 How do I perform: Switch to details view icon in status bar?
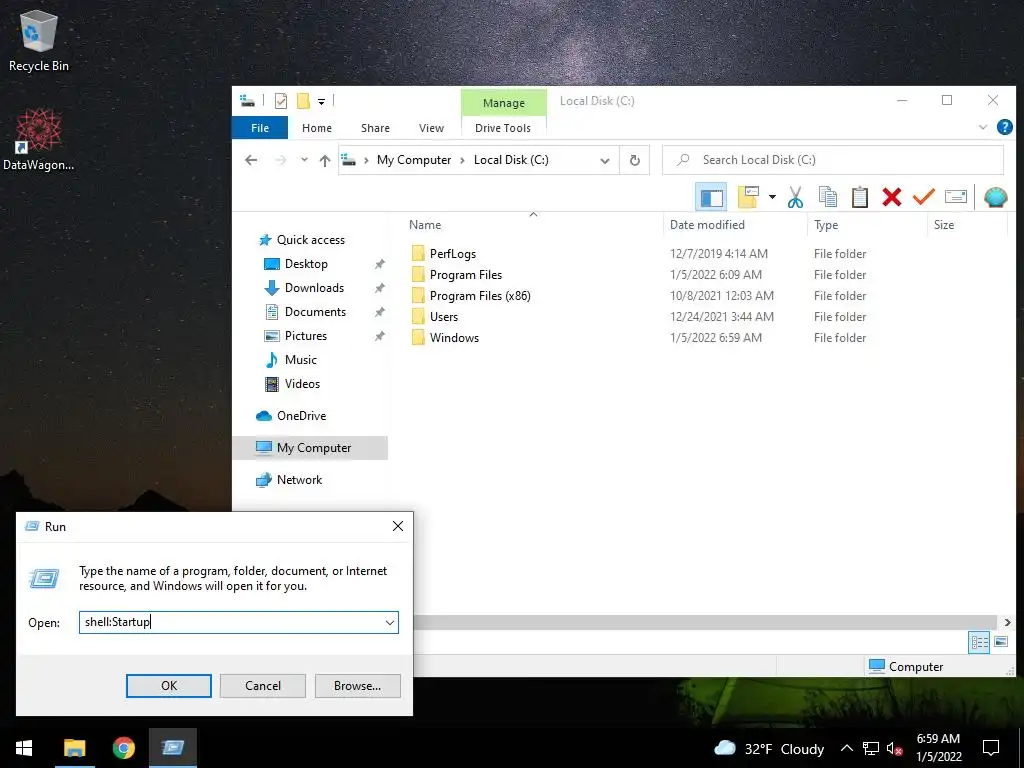point(979,642)
